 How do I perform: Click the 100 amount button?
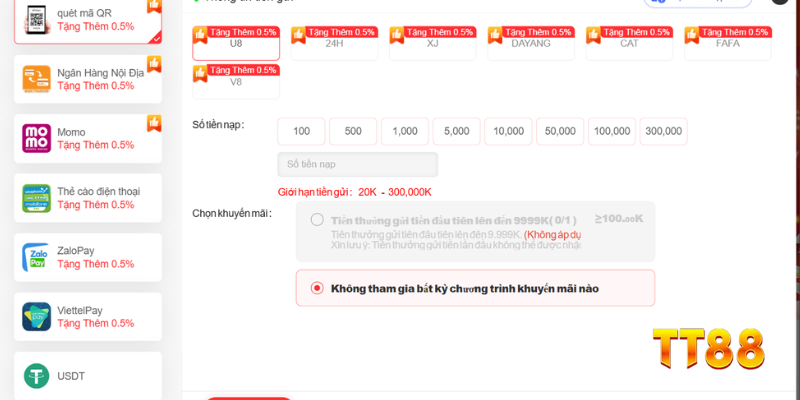tap(301, 131)
